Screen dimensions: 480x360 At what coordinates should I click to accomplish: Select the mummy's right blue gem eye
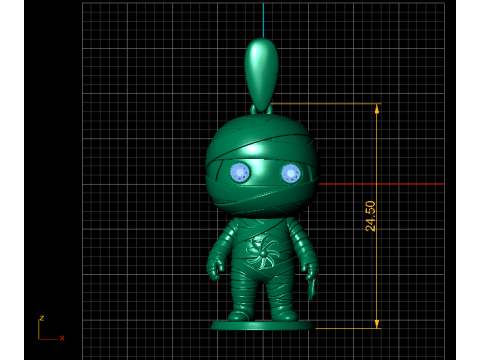[291, 174]
